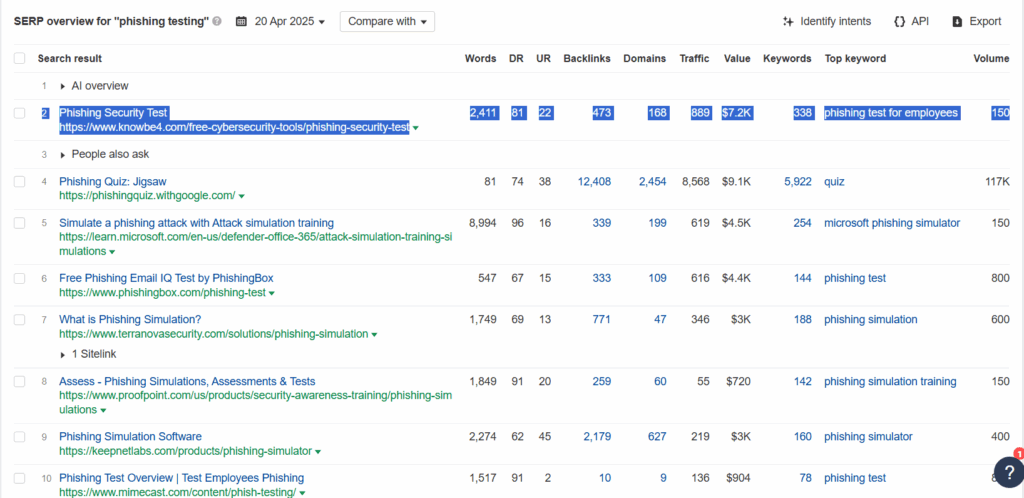
Task: Click keywords value 254 for Microsoft result
Action: (803, 223)
